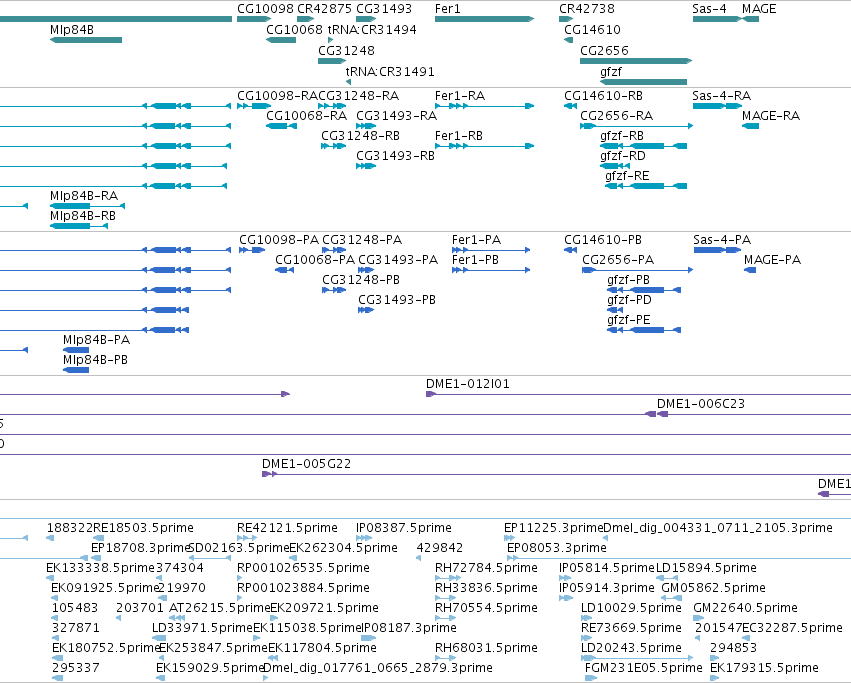Select the DME1-006C23 clone label

(701, 404)
